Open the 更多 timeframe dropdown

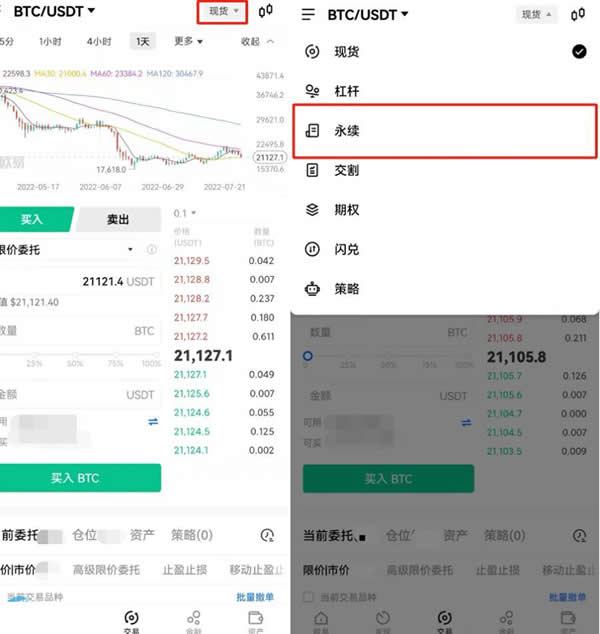188,41
